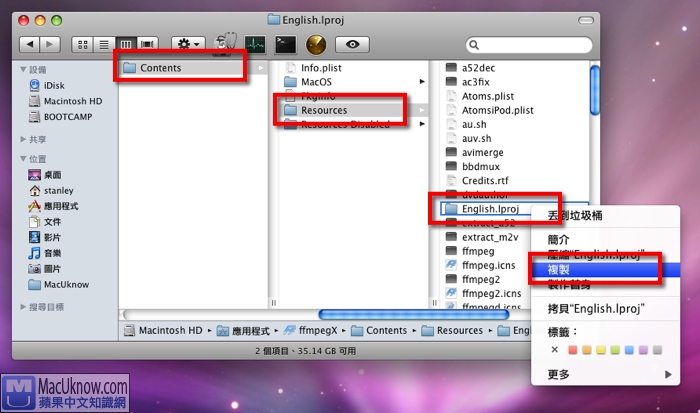
Task: Apply the red label color
Action: [x=572, y=350]
